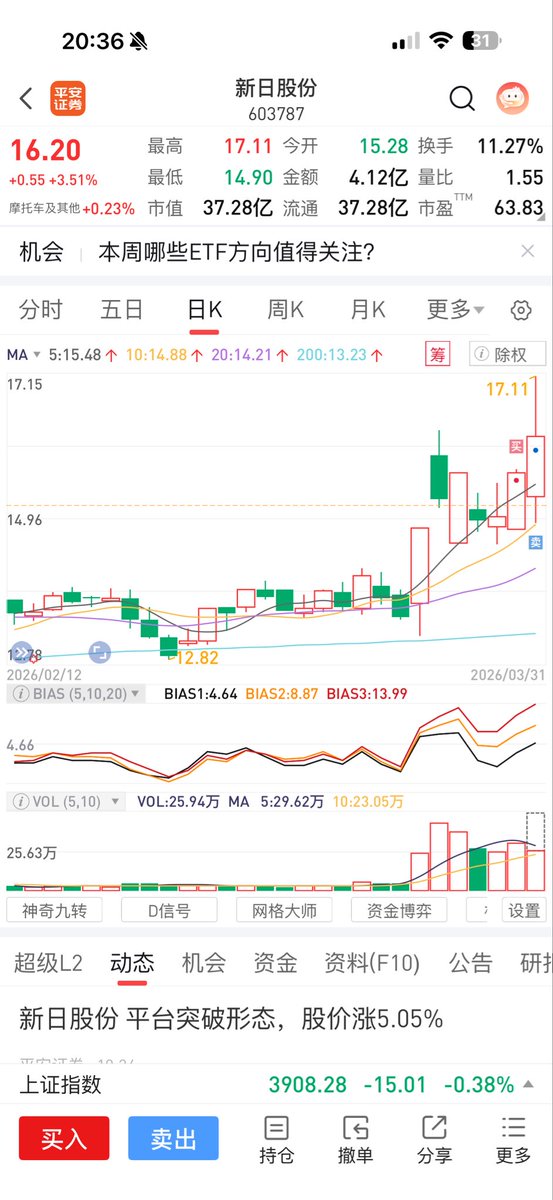The height and width of the screenshot is (1200, 553).
Task: Tap the 最低 14.90 value
Action: coord(248,177)
